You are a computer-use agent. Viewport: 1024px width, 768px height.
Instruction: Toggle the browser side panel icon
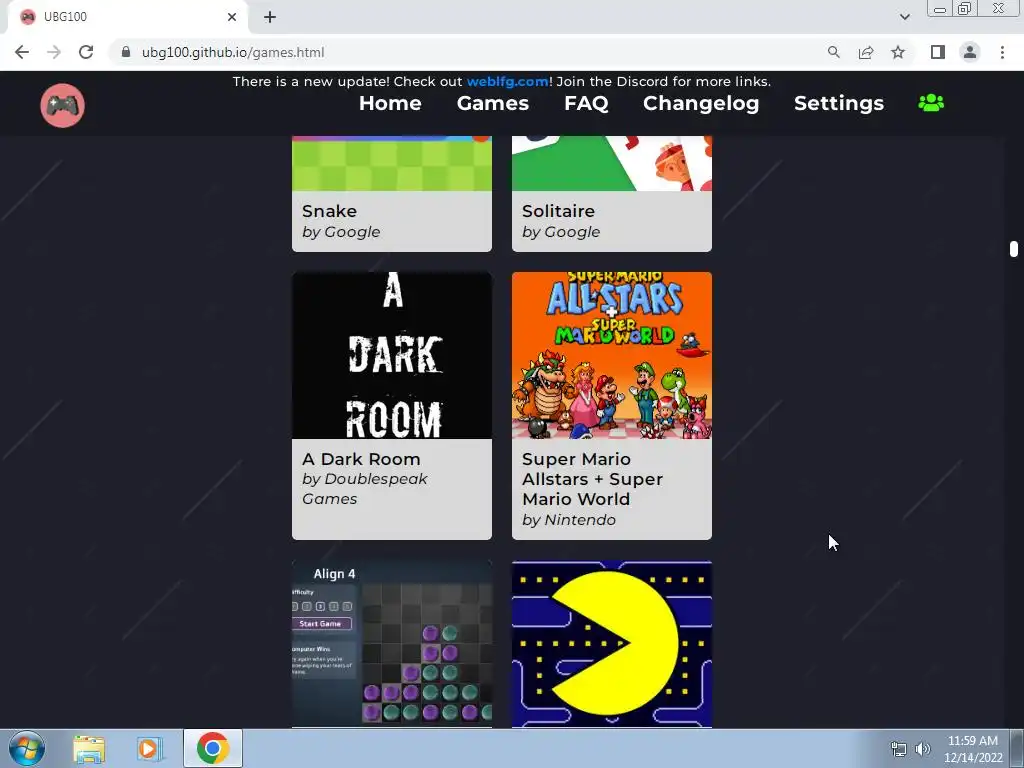(x=938, y=52)
